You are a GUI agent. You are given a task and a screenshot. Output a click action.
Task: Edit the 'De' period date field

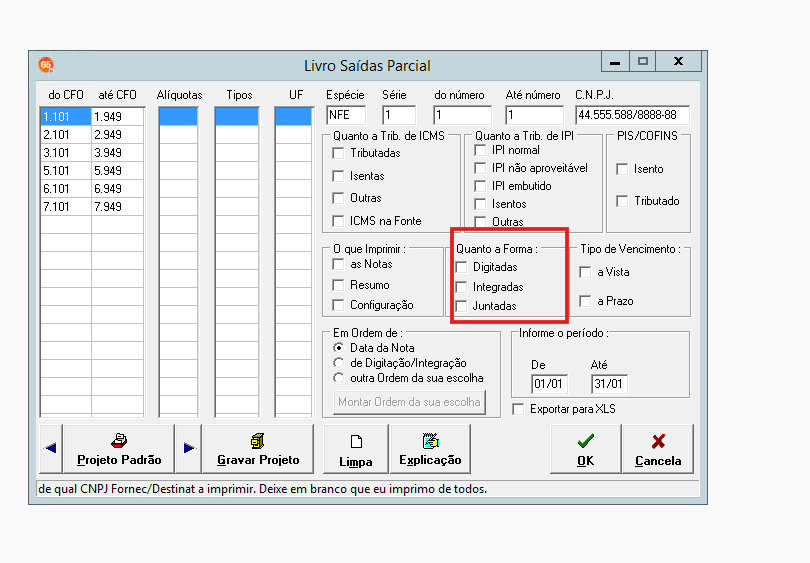(x=549, y=384)
